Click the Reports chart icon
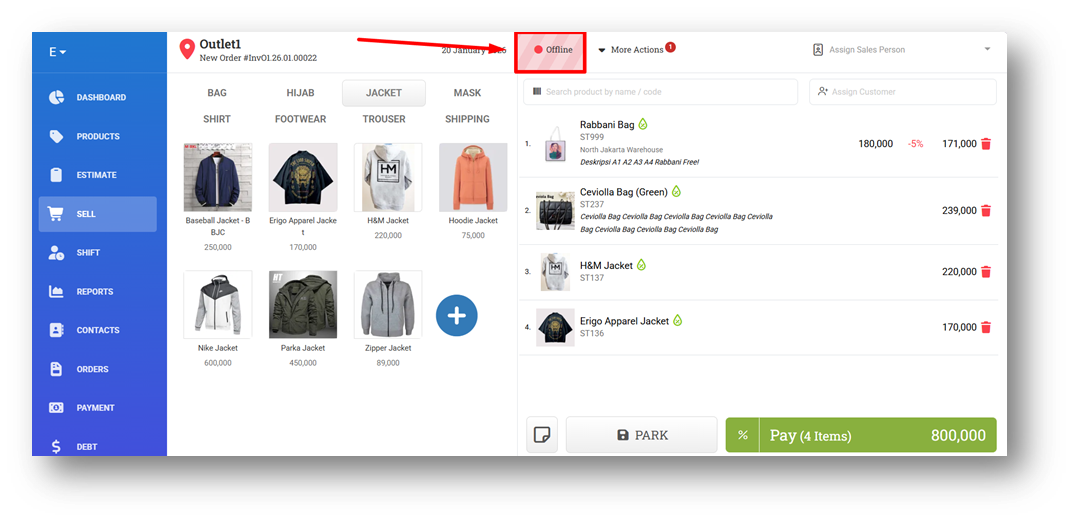The image size is (1072, 521). pos(56,291)
